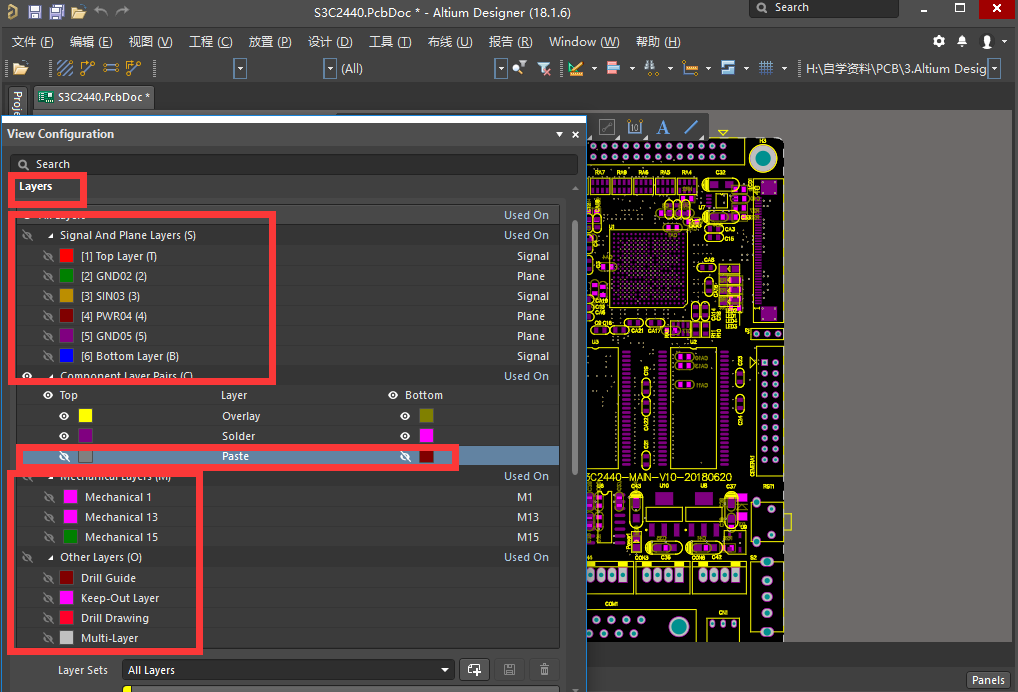This screenshot has height=692, width=1018.
Task: Hide the Bottom Solder layer
Action: 405,436
